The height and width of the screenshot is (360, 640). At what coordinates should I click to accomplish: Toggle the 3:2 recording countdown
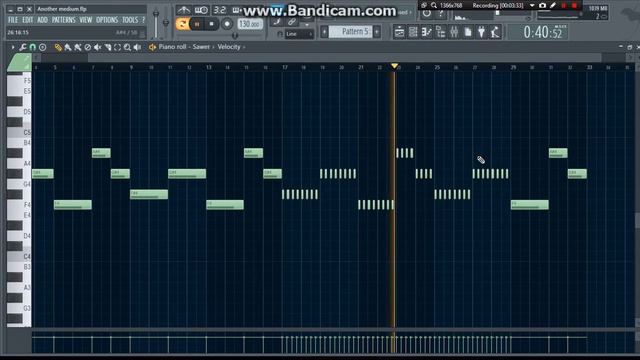click(220, 10)
